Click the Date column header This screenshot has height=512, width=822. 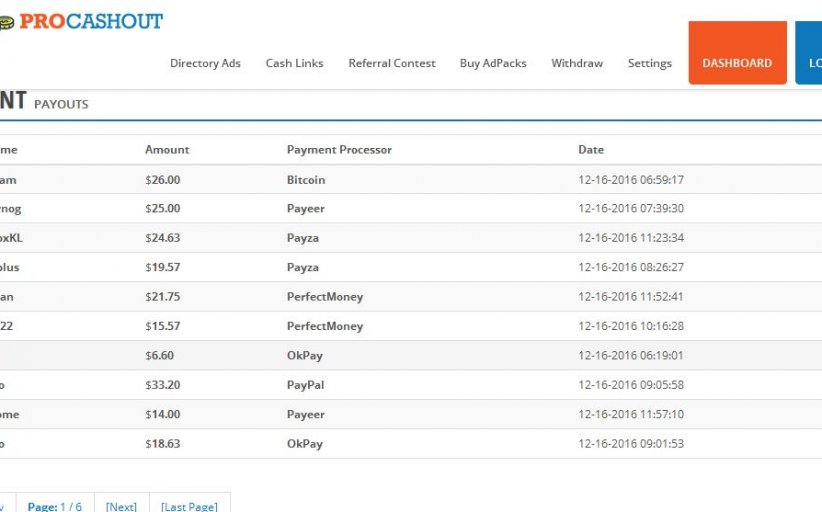click(x=591, y=150)
